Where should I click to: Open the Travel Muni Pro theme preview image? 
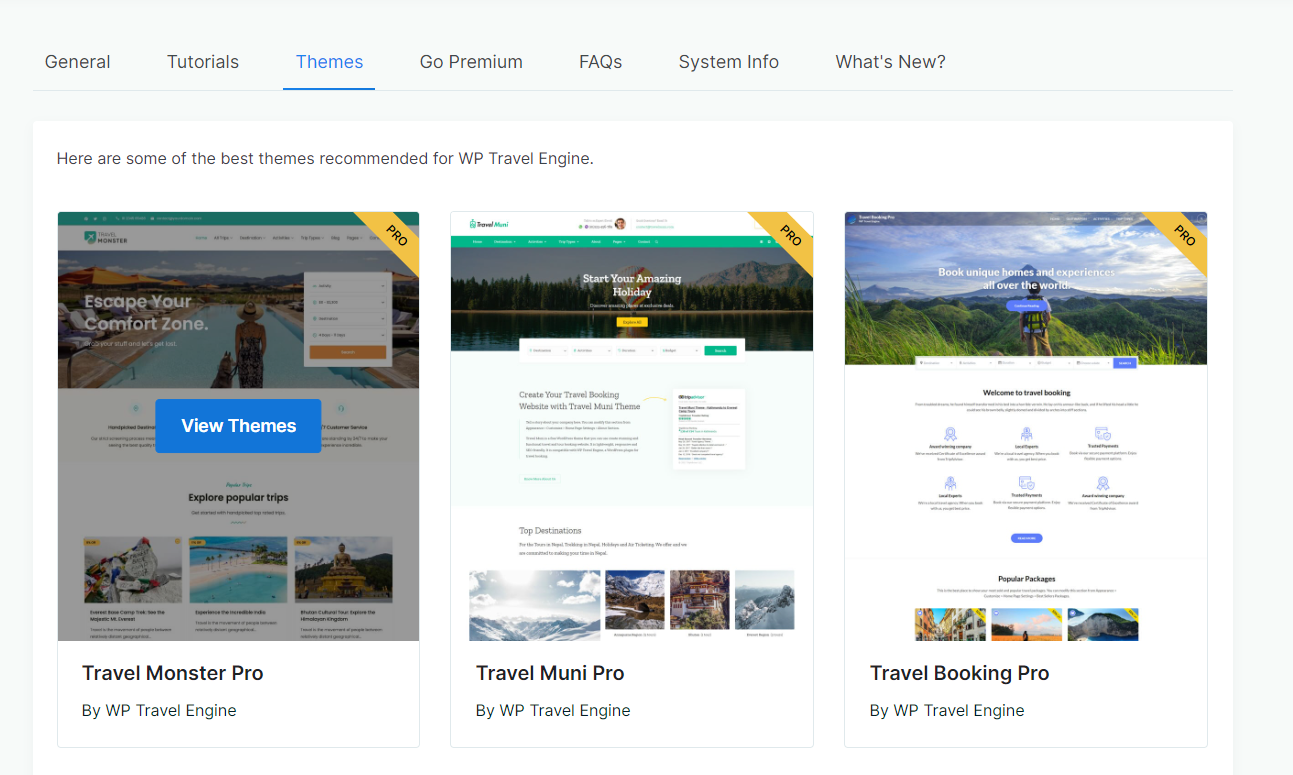[632, 426]
